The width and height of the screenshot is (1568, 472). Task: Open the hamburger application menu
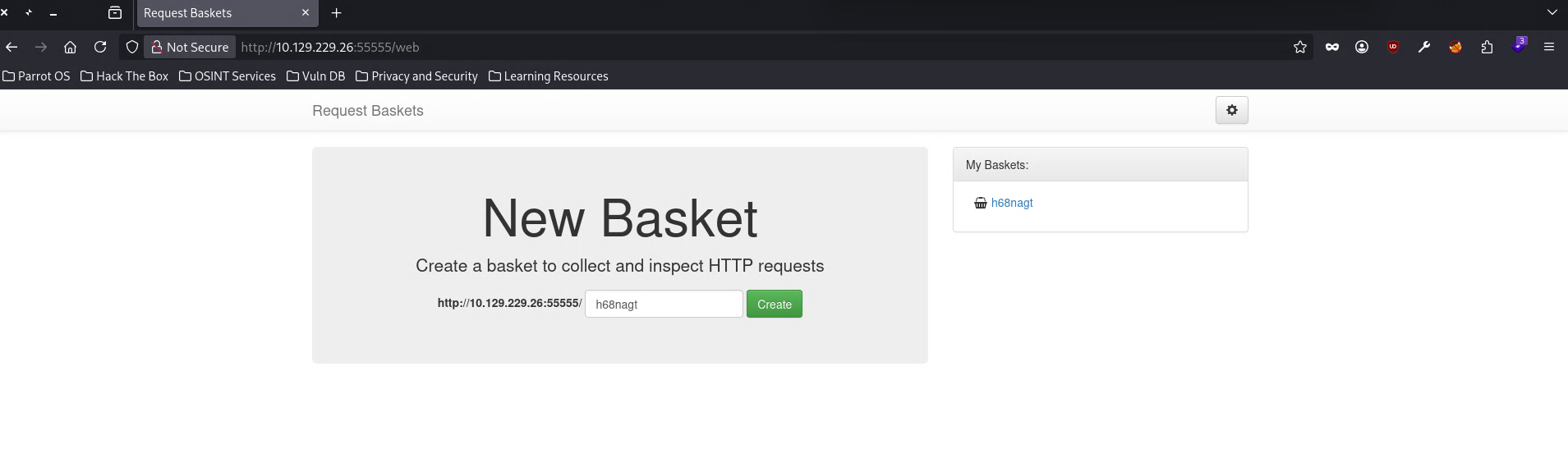pos(1549,47)
